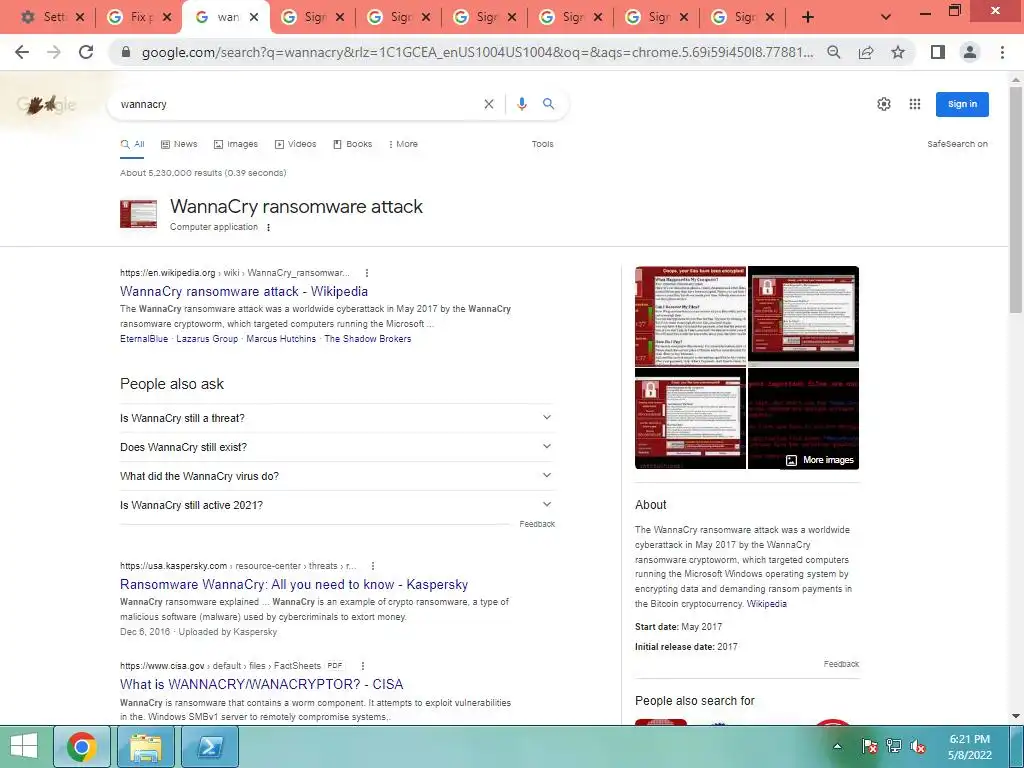Click the muted volume tray icon
This screenshot has width=1024, height=768.
pyautogui.click(x=918, y=746)
